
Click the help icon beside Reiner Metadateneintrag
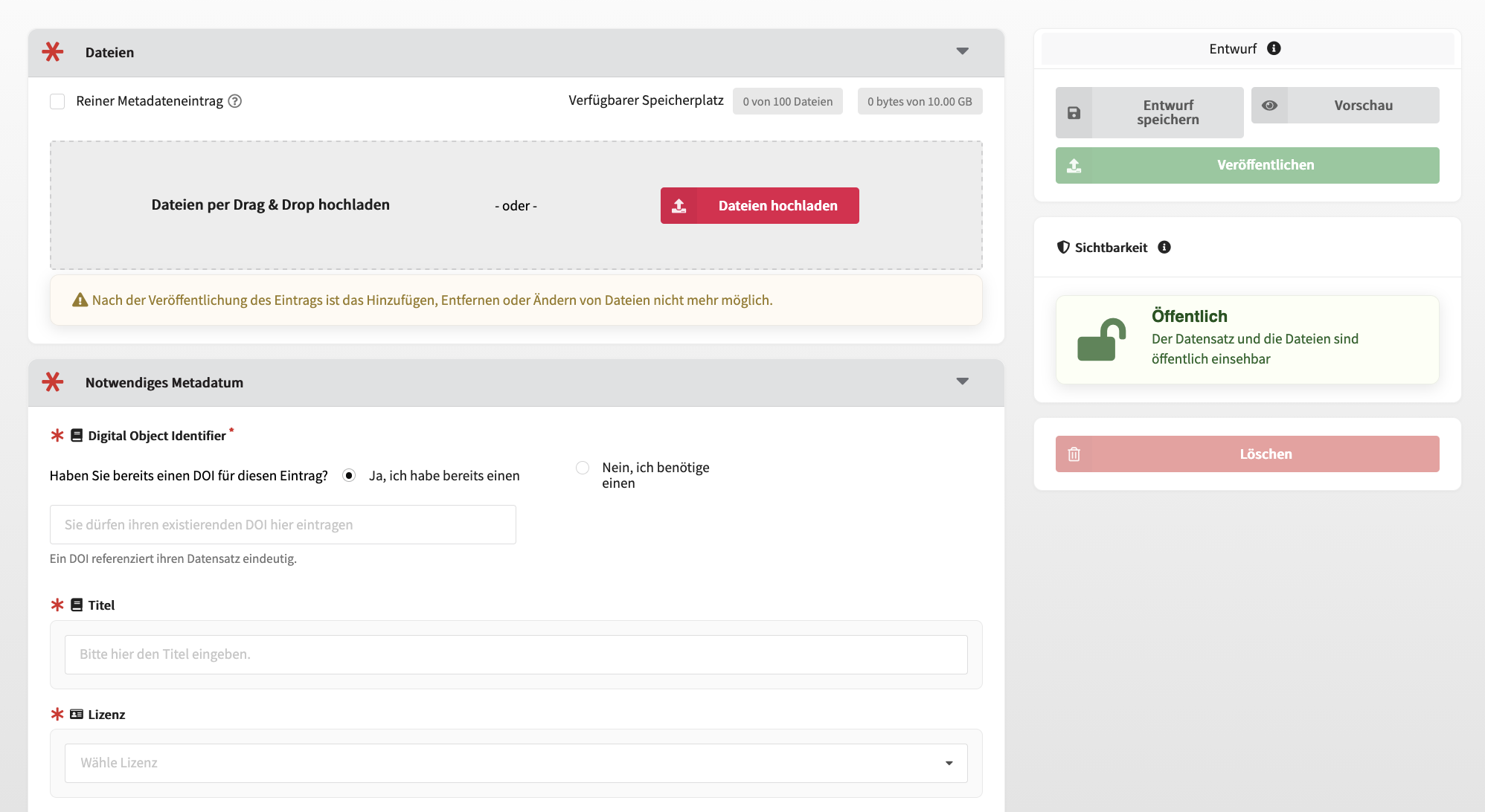tap(235, 101)
